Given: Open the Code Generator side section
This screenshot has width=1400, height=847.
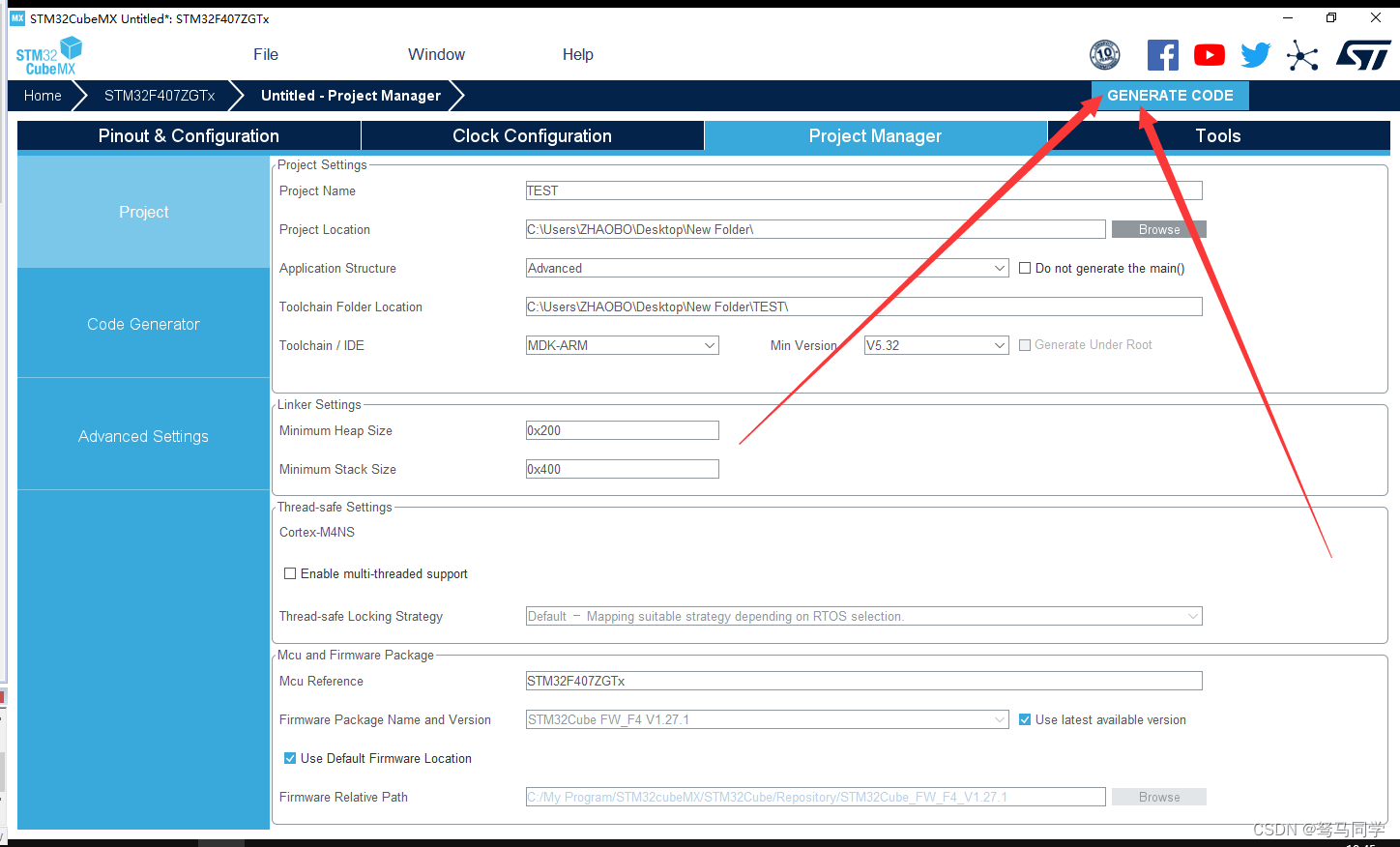Looking at the screenshot, I should (x=143, y=324).
